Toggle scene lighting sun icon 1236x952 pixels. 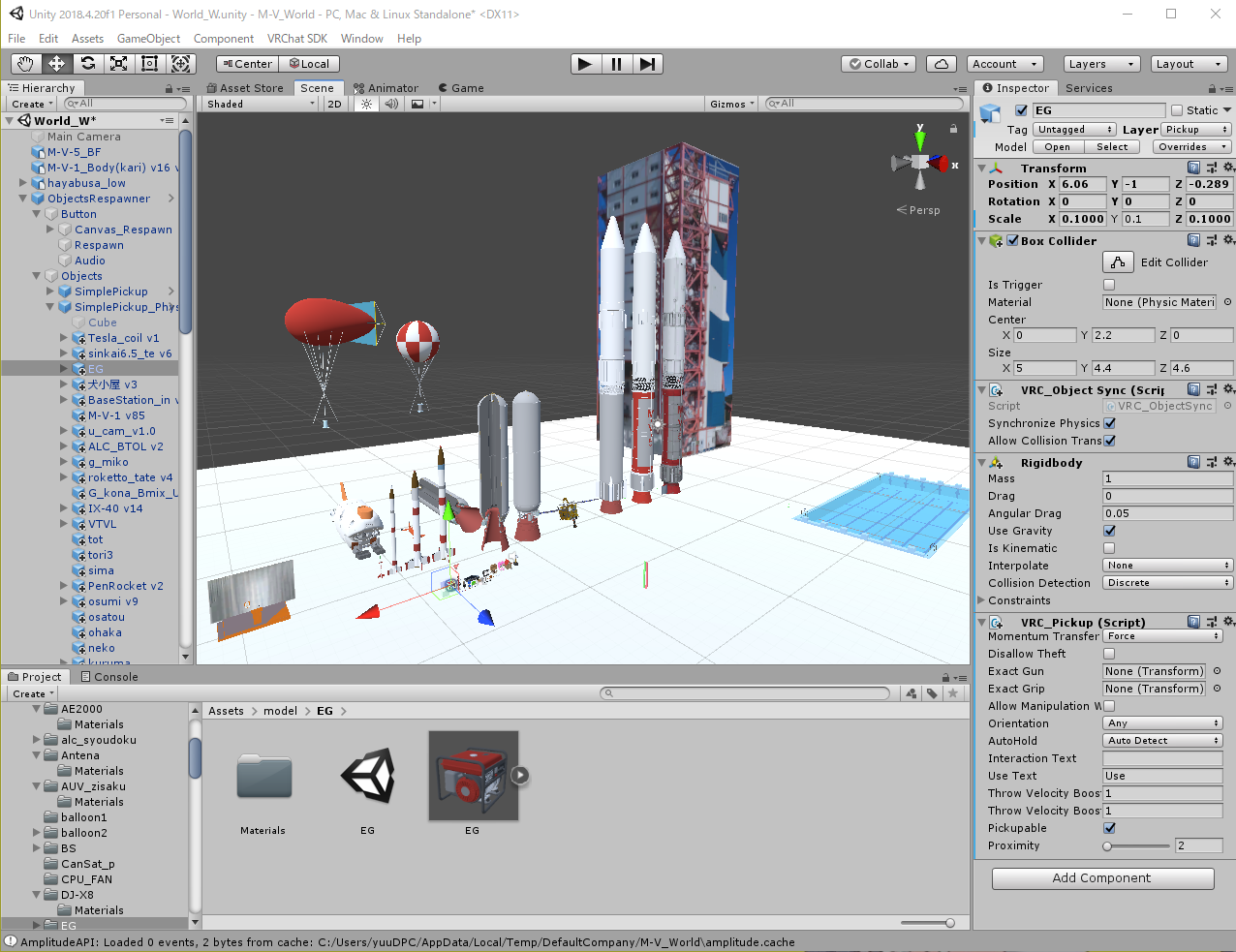click(366, 104)
